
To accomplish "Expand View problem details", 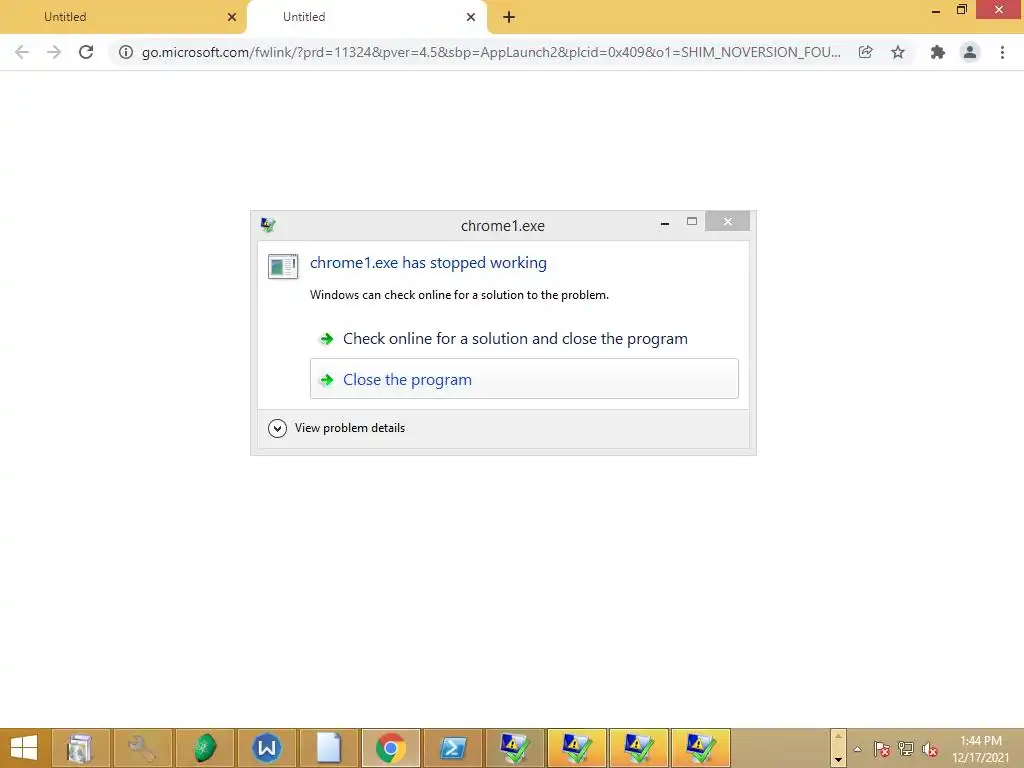I will click(x=337, y=428).
